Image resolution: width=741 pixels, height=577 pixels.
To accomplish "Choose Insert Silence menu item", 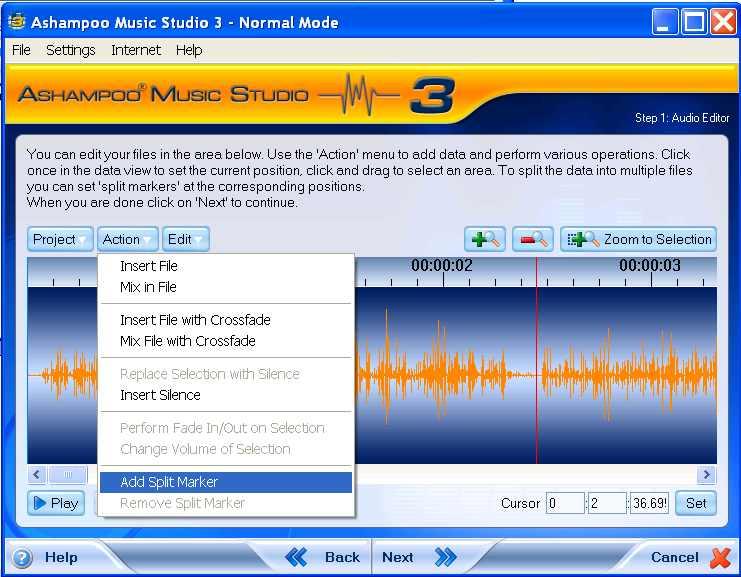I will pyautogui.click(x=160, y=395).
